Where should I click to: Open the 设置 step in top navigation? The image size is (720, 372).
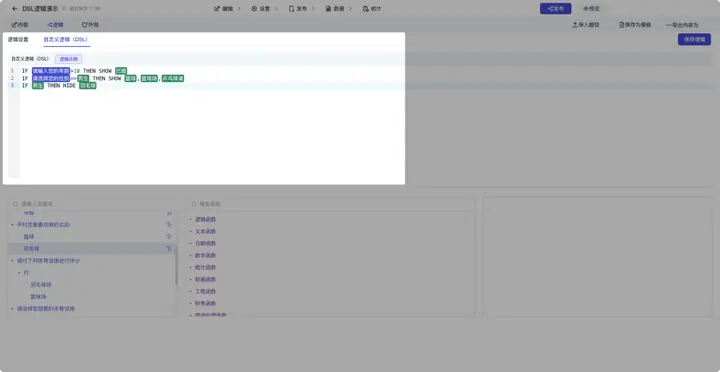261,9
